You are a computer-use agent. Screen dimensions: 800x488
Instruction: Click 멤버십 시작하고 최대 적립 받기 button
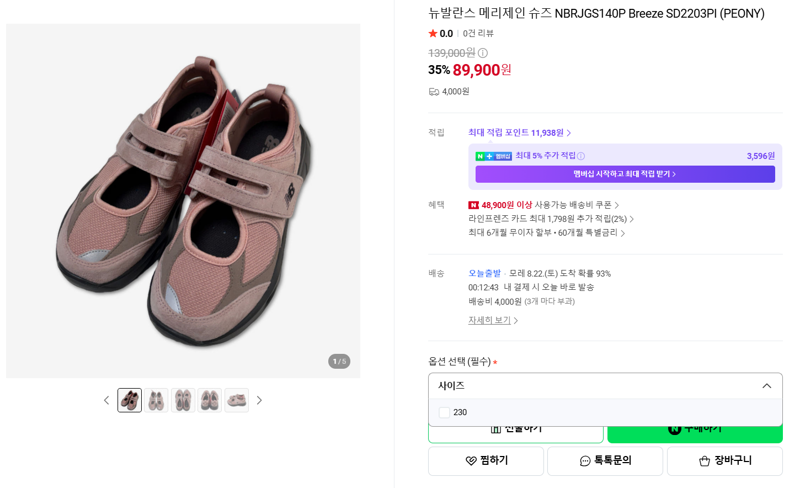click(625, 174)
